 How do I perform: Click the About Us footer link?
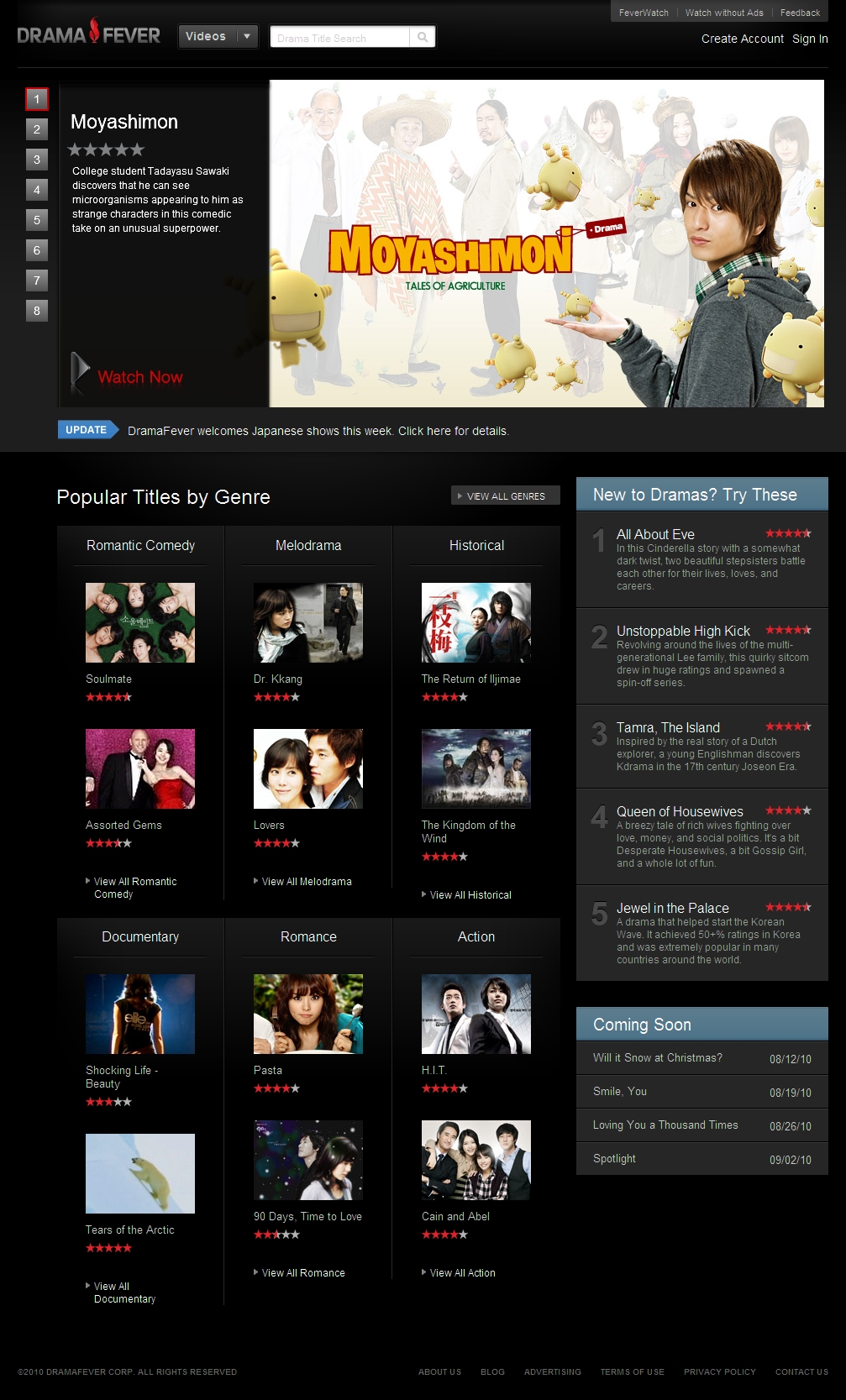click(439, 1372)
